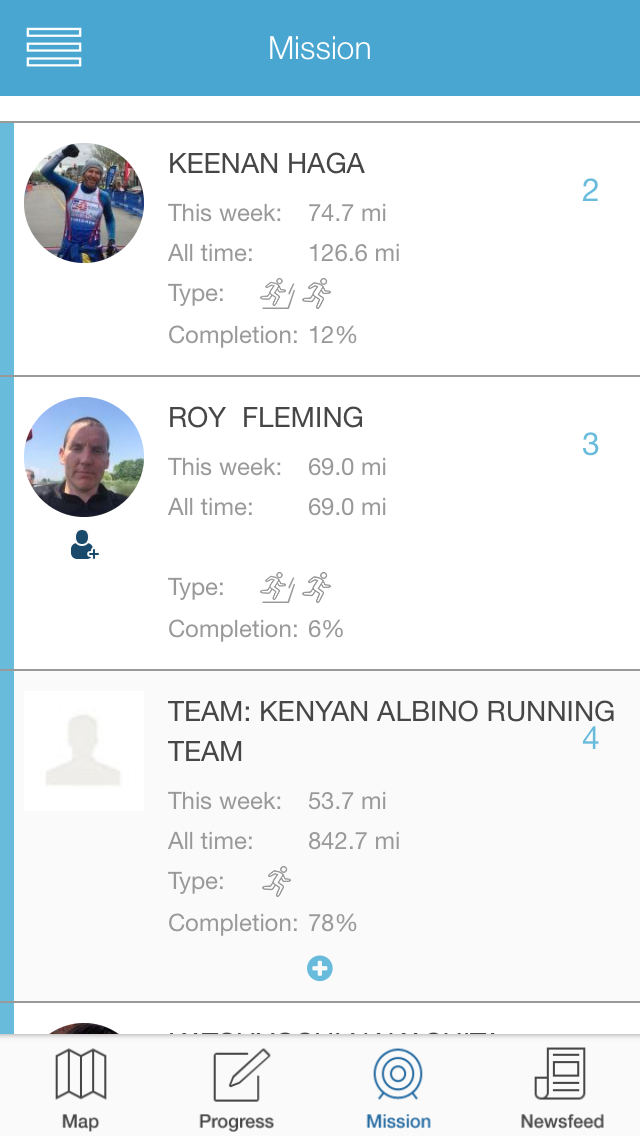Click the ski activity icon for Keenan Haga

point(278,294)
